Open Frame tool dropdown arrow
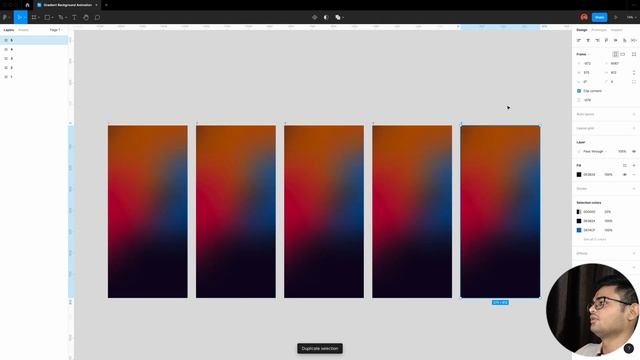640x360 pixels. click(39, 18)
